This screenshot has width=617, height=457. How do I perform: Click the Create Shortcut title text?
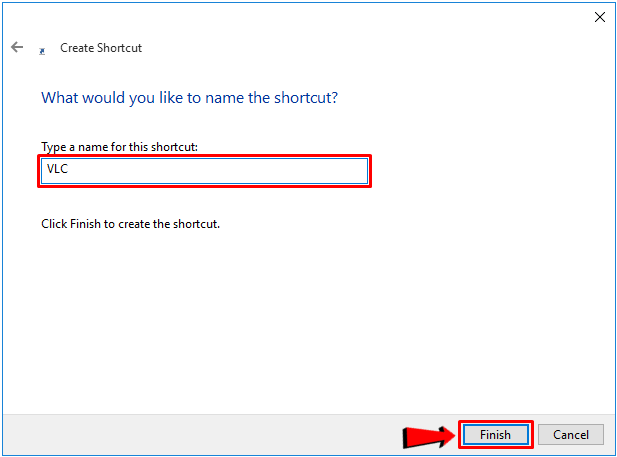click(x=101, y=48)
